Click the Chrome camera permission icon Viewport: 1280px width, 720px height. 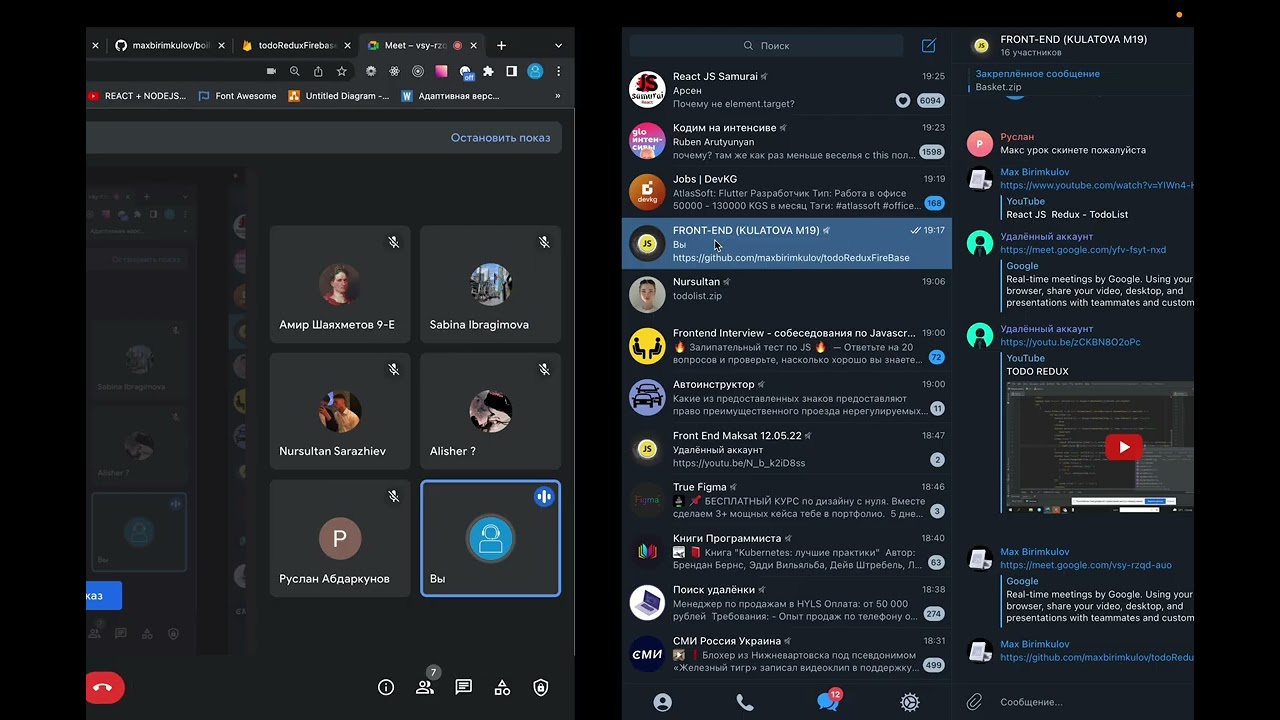coord(271,72)
